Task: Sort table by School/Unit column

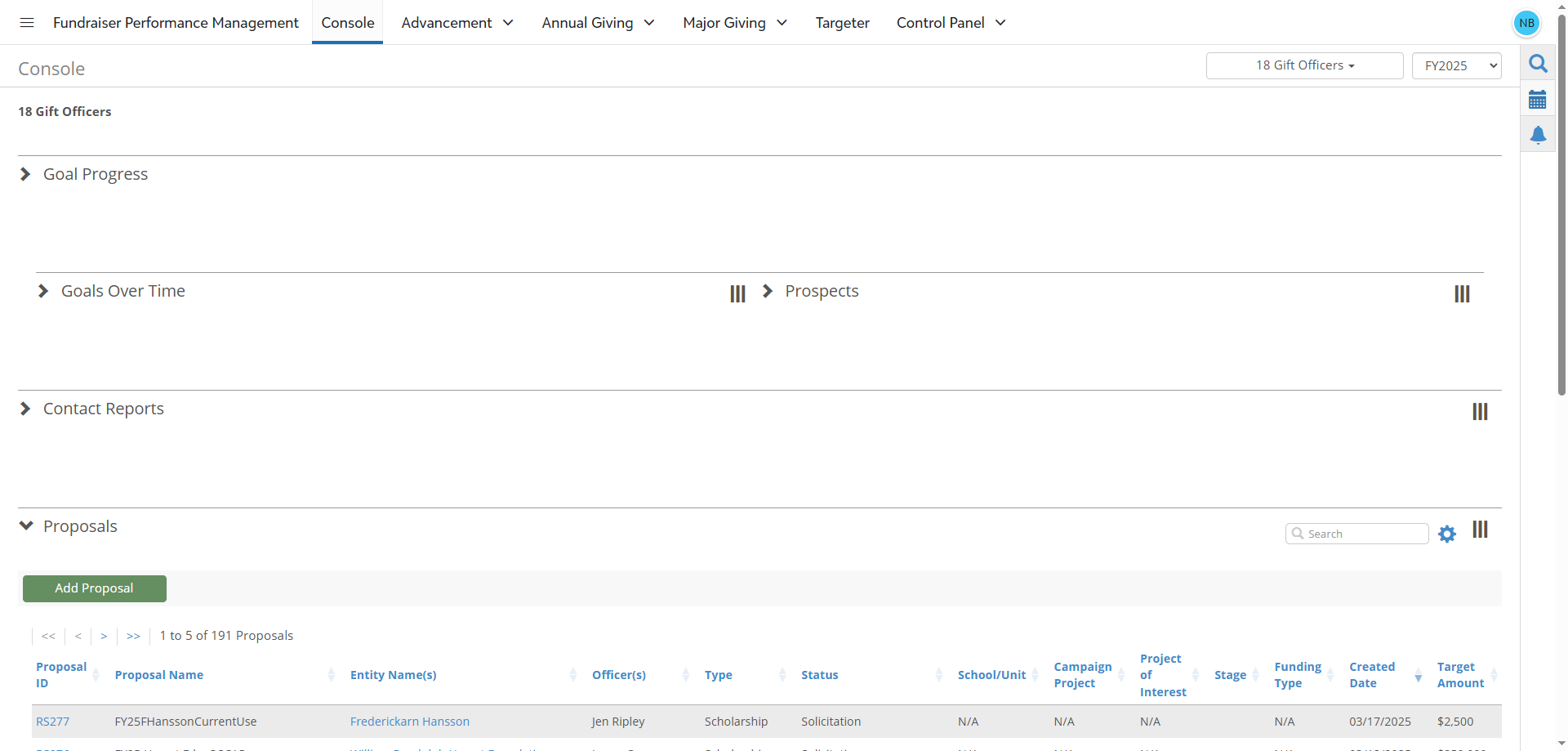Action: coord(998,675)
